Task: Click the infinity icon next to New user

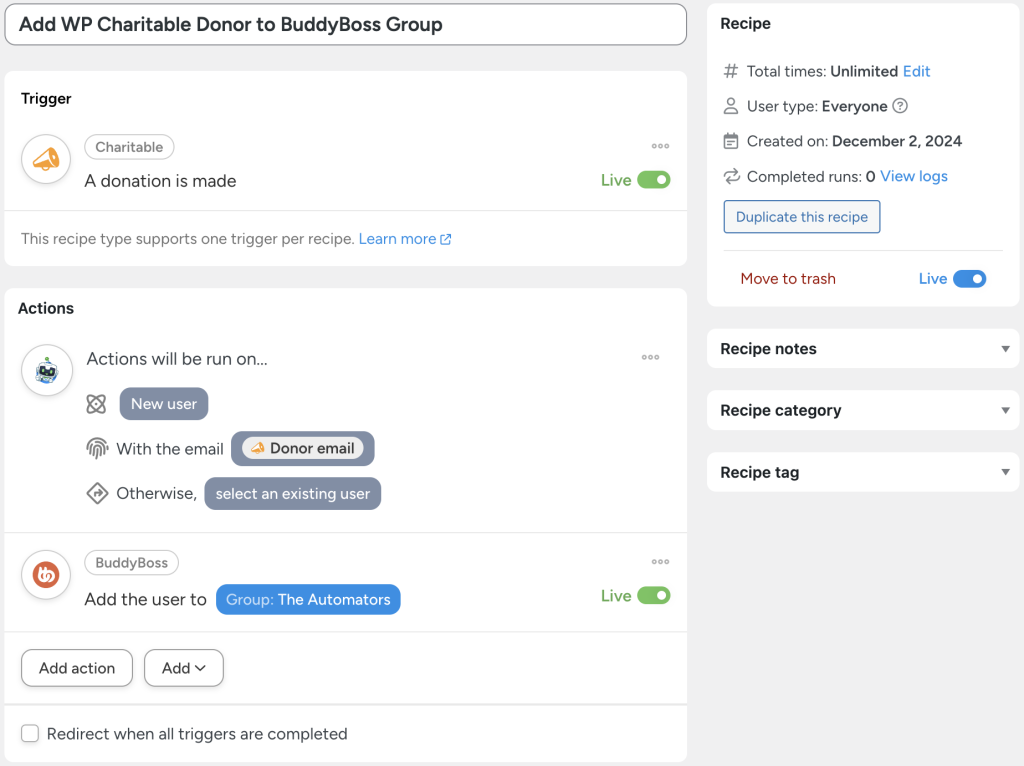Action: (x=96, y=403)
